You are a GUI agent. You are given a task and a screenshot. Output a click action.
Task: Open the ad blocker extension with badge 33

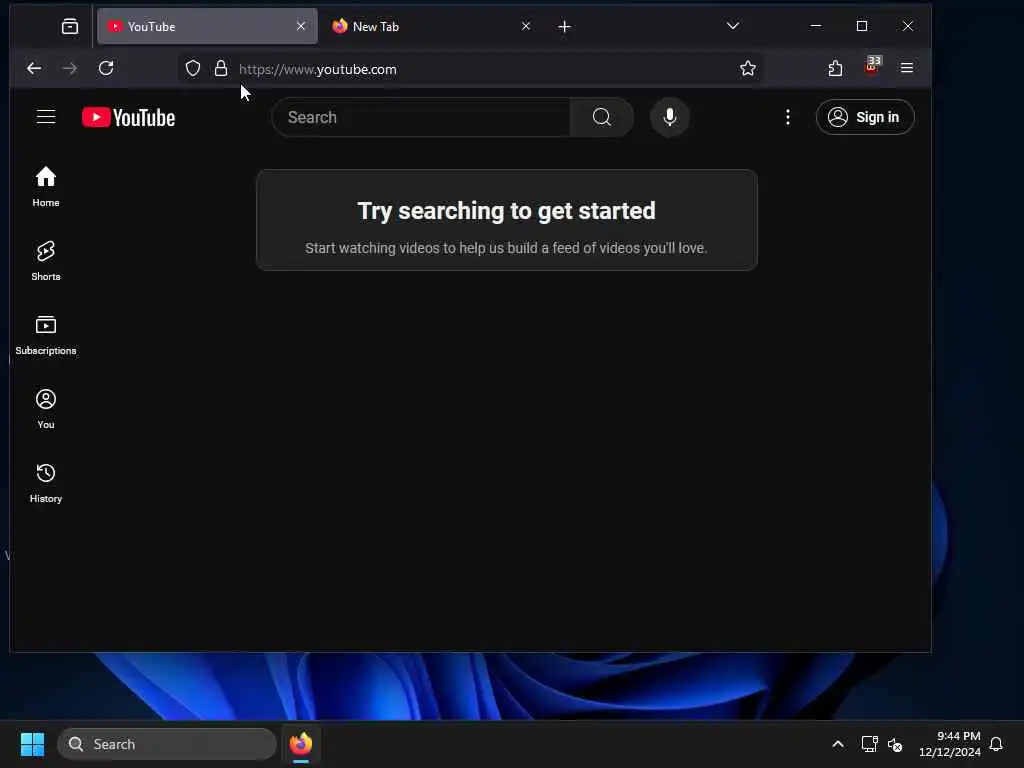872,67
